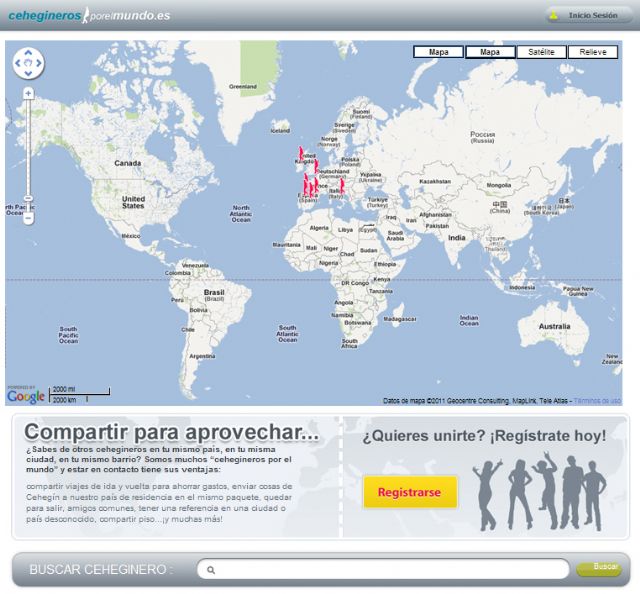Zoom in with the plus button
The image size is (640, 594).
tap(28, 93)
